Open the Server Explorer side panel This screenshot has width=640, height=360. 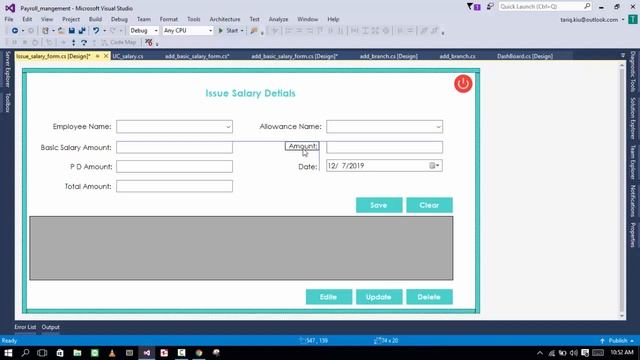(x=7, y=69)
